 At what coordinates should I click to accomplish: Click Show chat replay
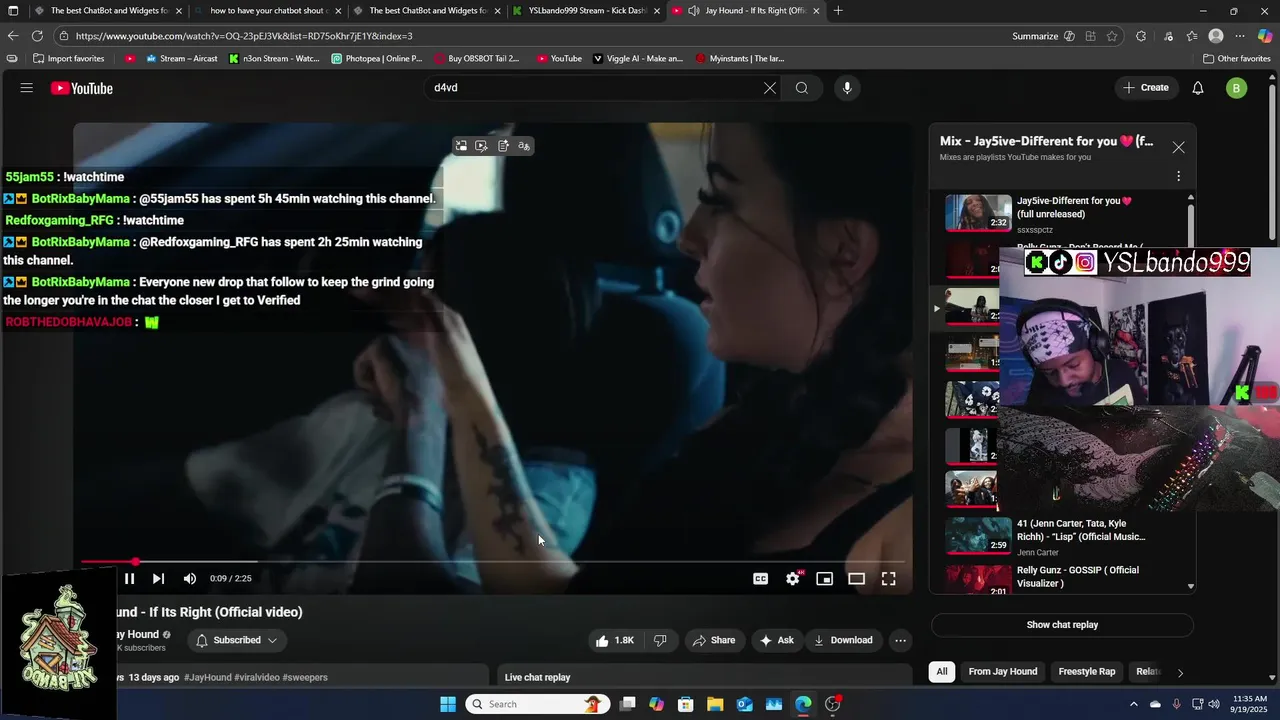(1062, 625)
